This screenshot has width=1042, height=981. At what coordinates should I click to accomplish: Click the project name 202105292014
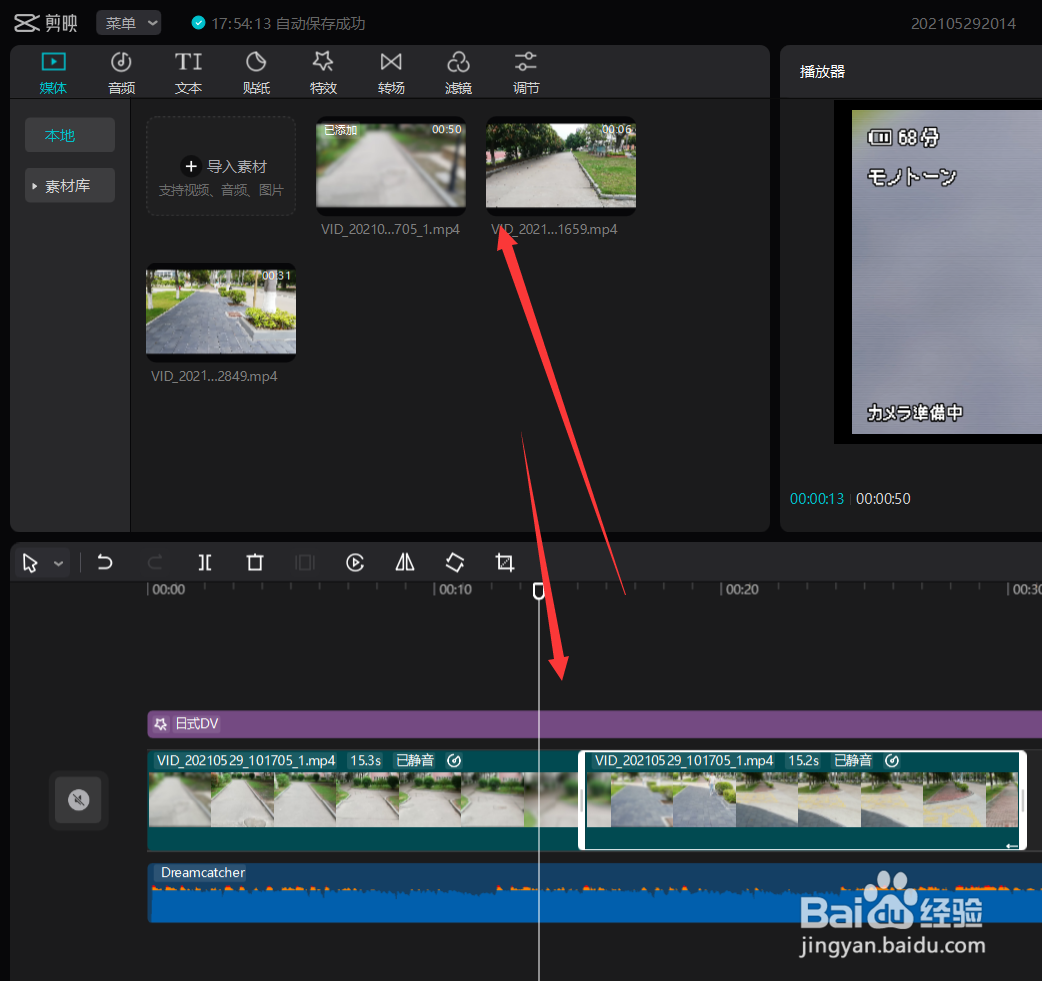click(x=963, y=24)
